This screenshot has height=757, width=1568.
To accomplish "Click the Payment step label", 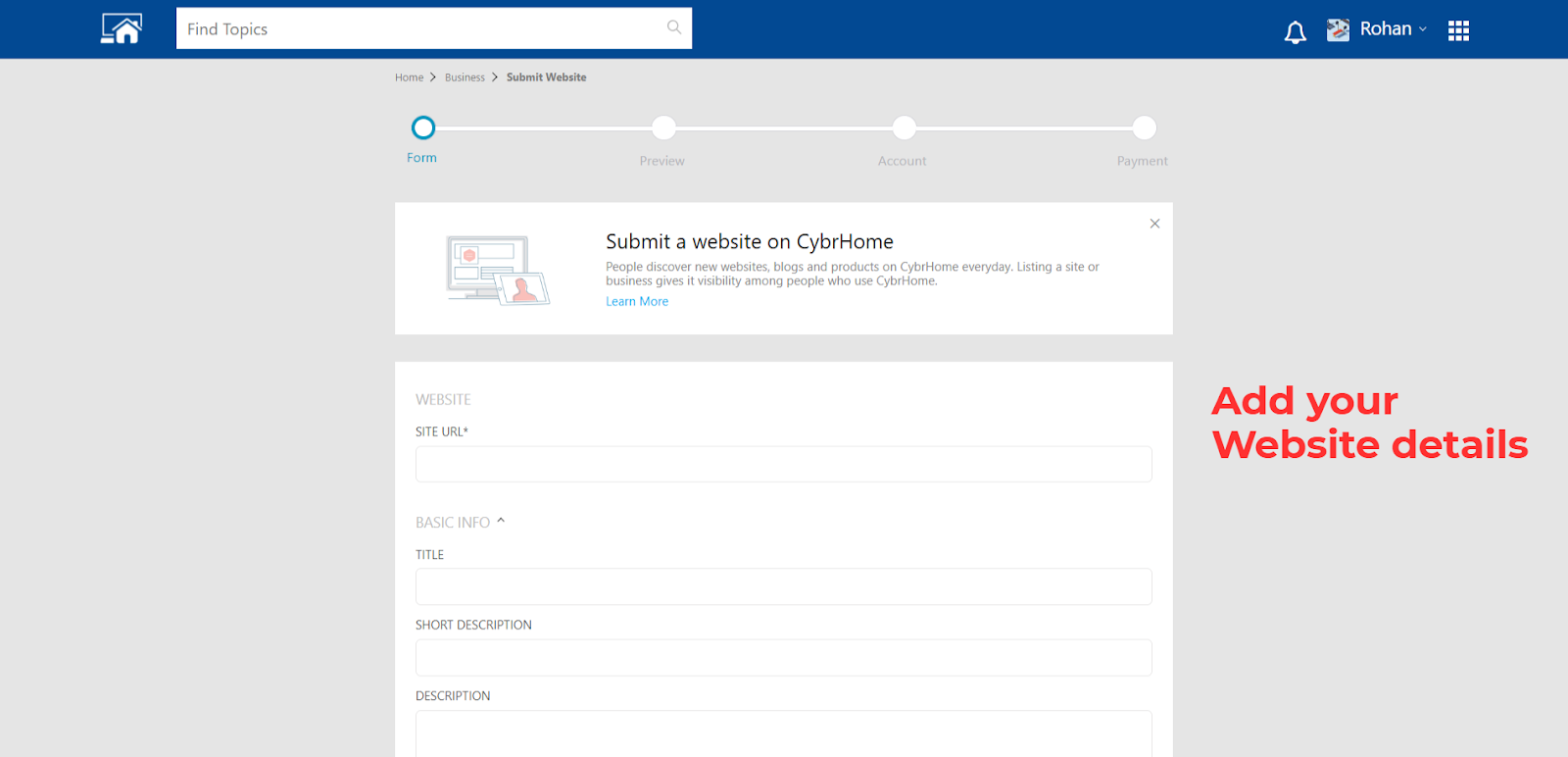I will (x=1143, y=161).
